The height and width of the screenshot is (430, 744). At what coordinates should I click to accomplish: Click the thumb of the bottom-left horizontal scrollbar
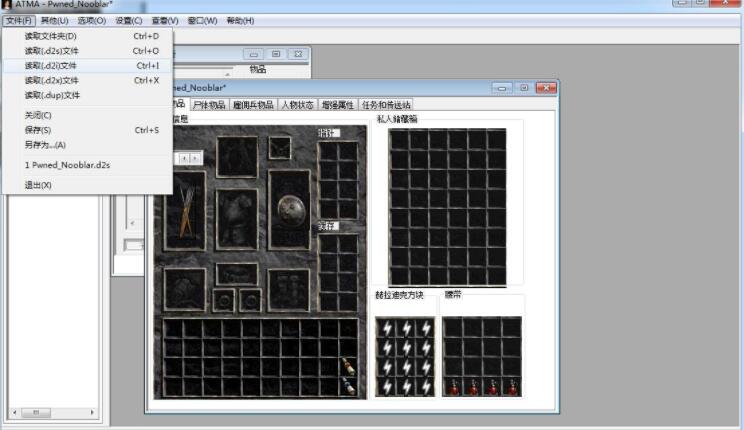[x=36, y=412]
